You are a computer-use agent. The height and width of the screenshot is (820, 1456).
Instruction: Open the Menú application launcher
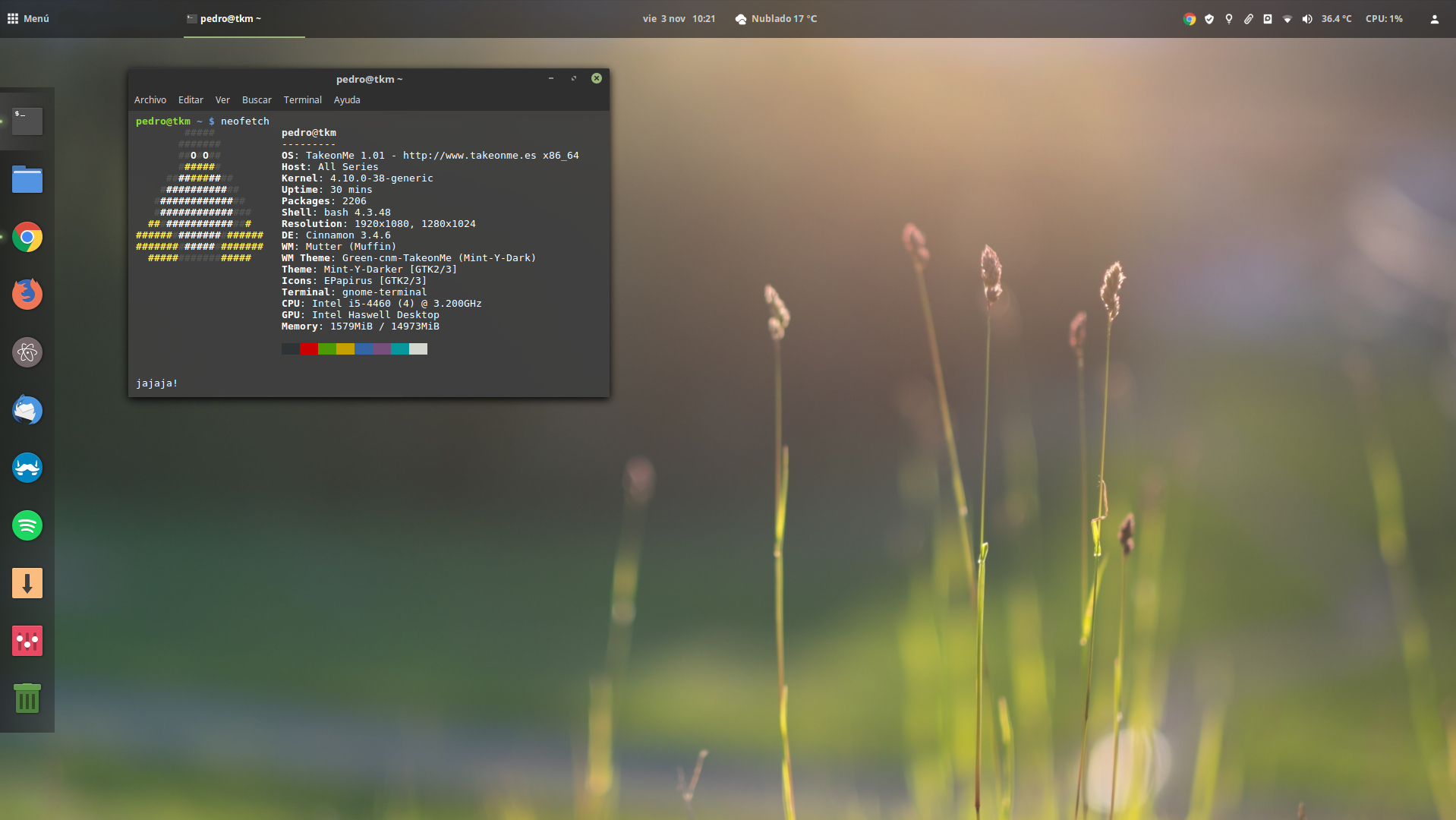tap(28, 19)
